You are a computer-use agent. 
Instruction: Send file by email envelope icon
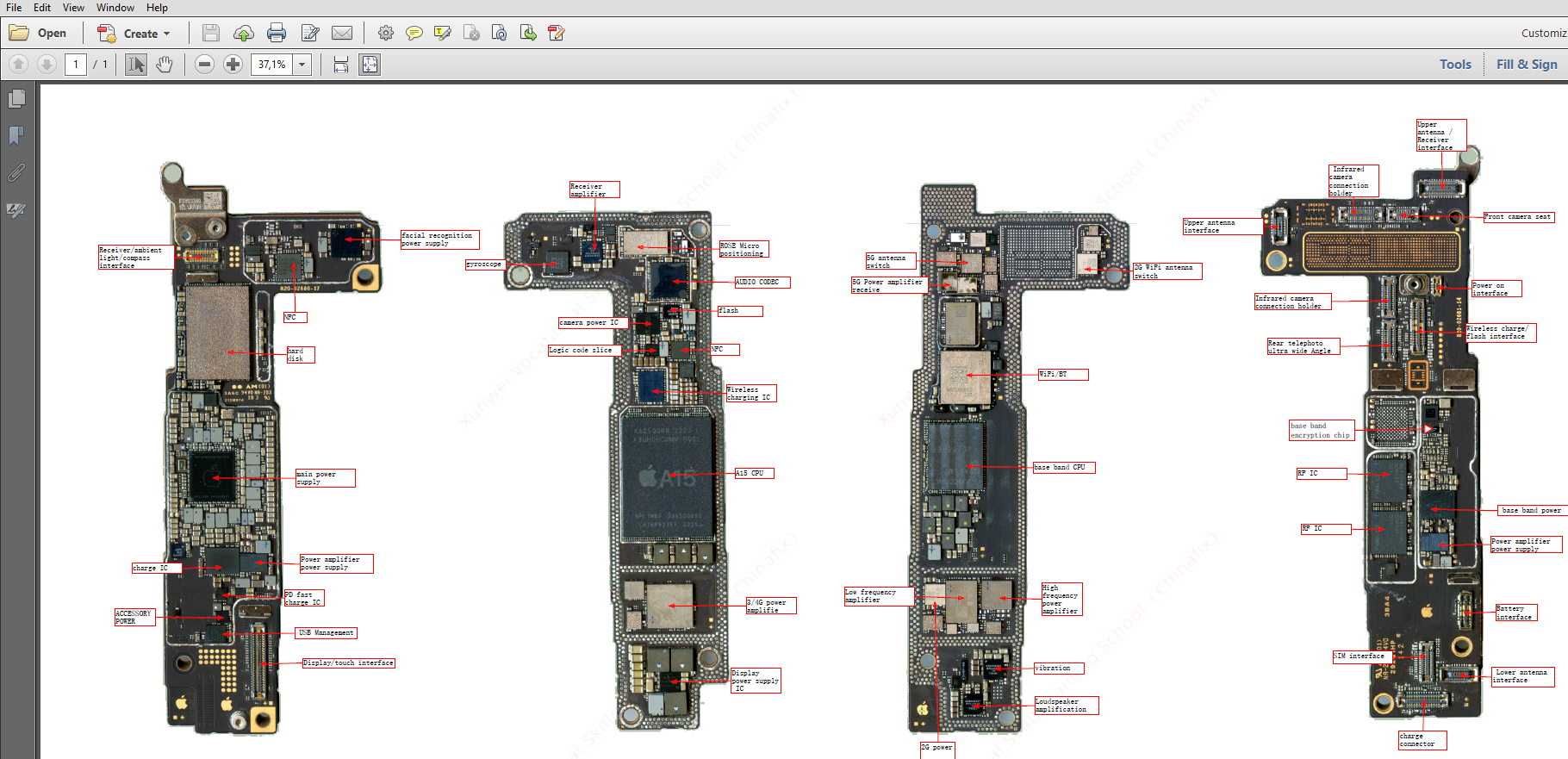[x=342, y=34]
